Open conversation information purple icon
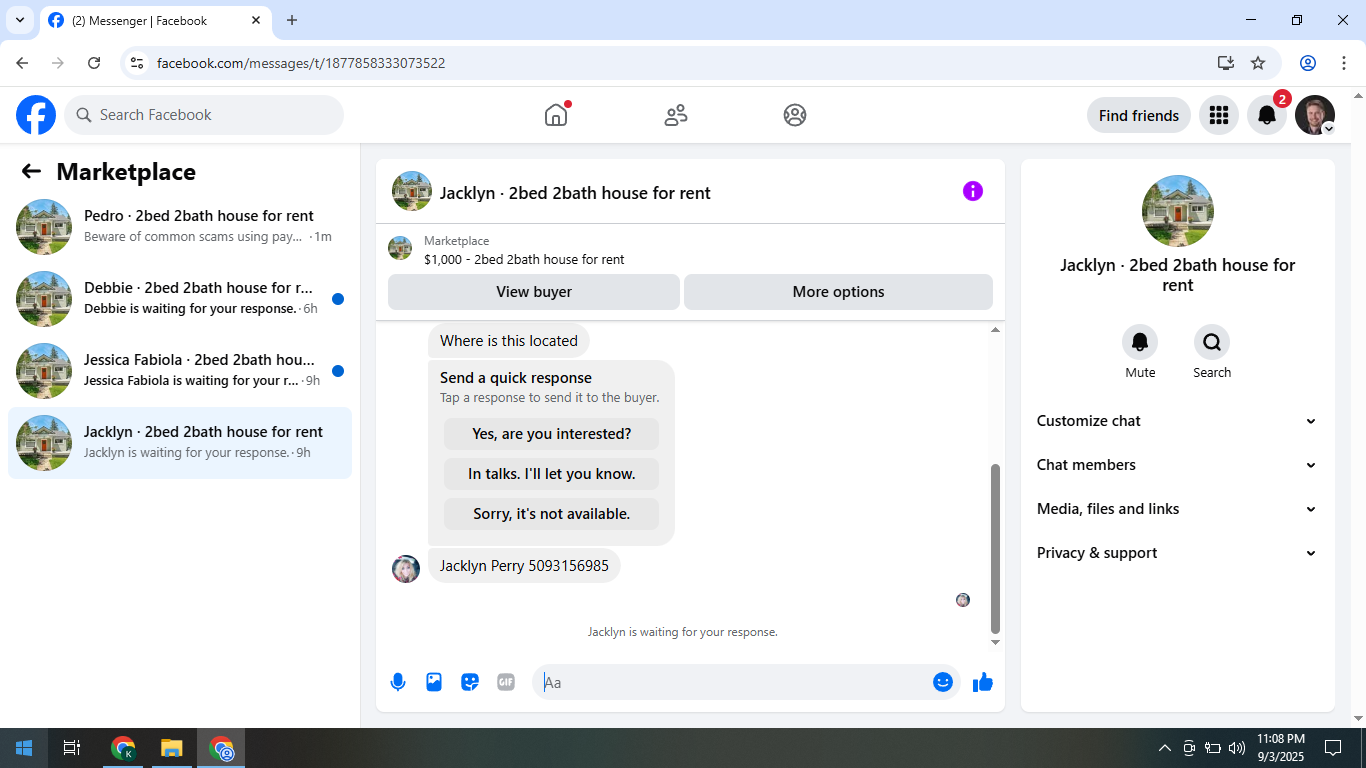 coord(973,191)
